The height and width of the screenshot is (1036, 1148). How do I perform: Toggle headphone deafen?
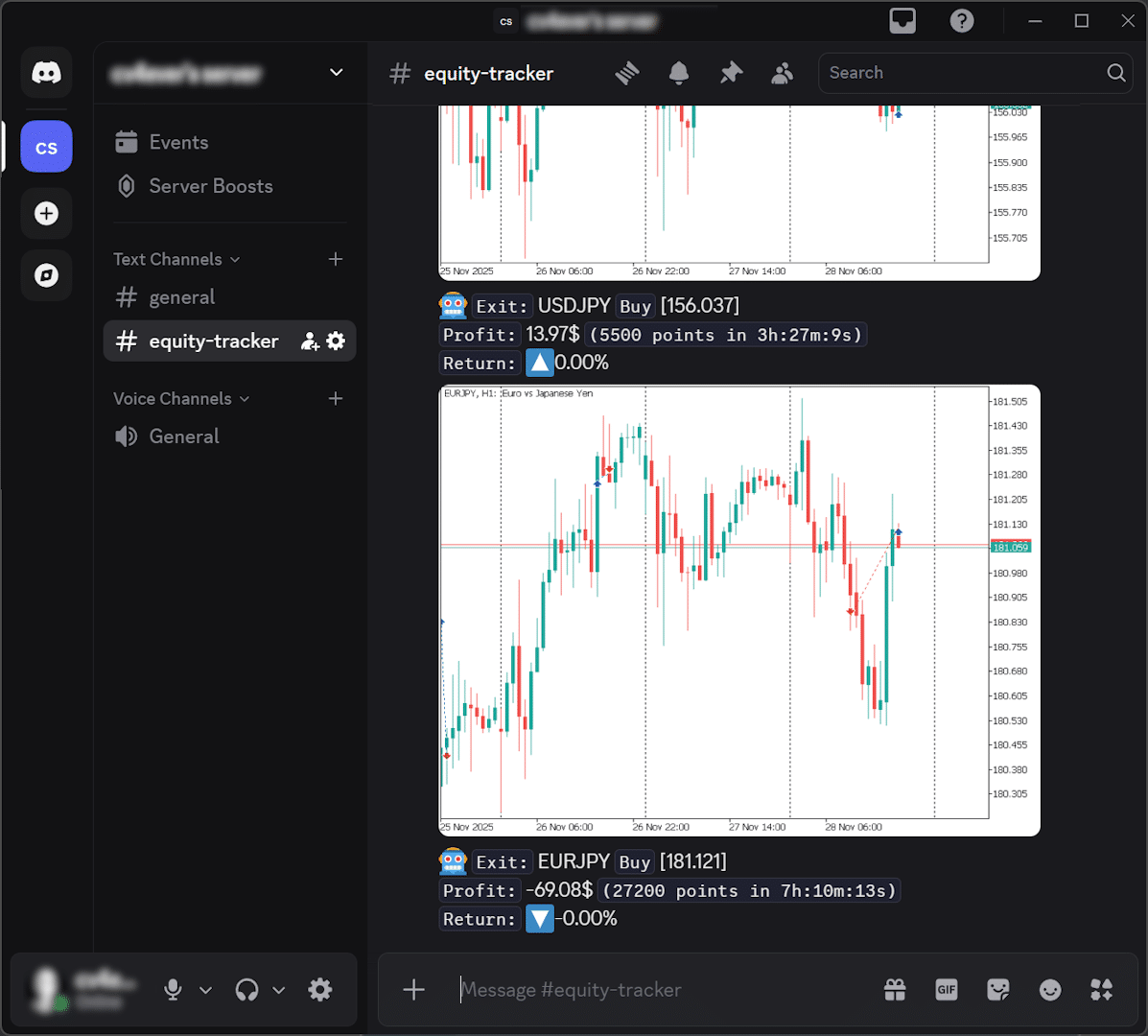pyautogui.click(x=247, y=990)
